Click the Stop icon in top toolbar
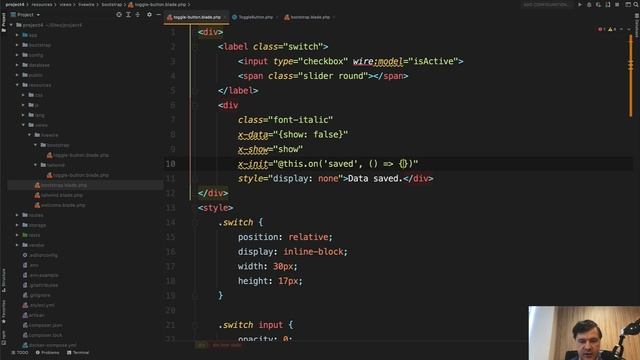Image resolution: width=640 pixels, height=360 pixels. point(617,4)
